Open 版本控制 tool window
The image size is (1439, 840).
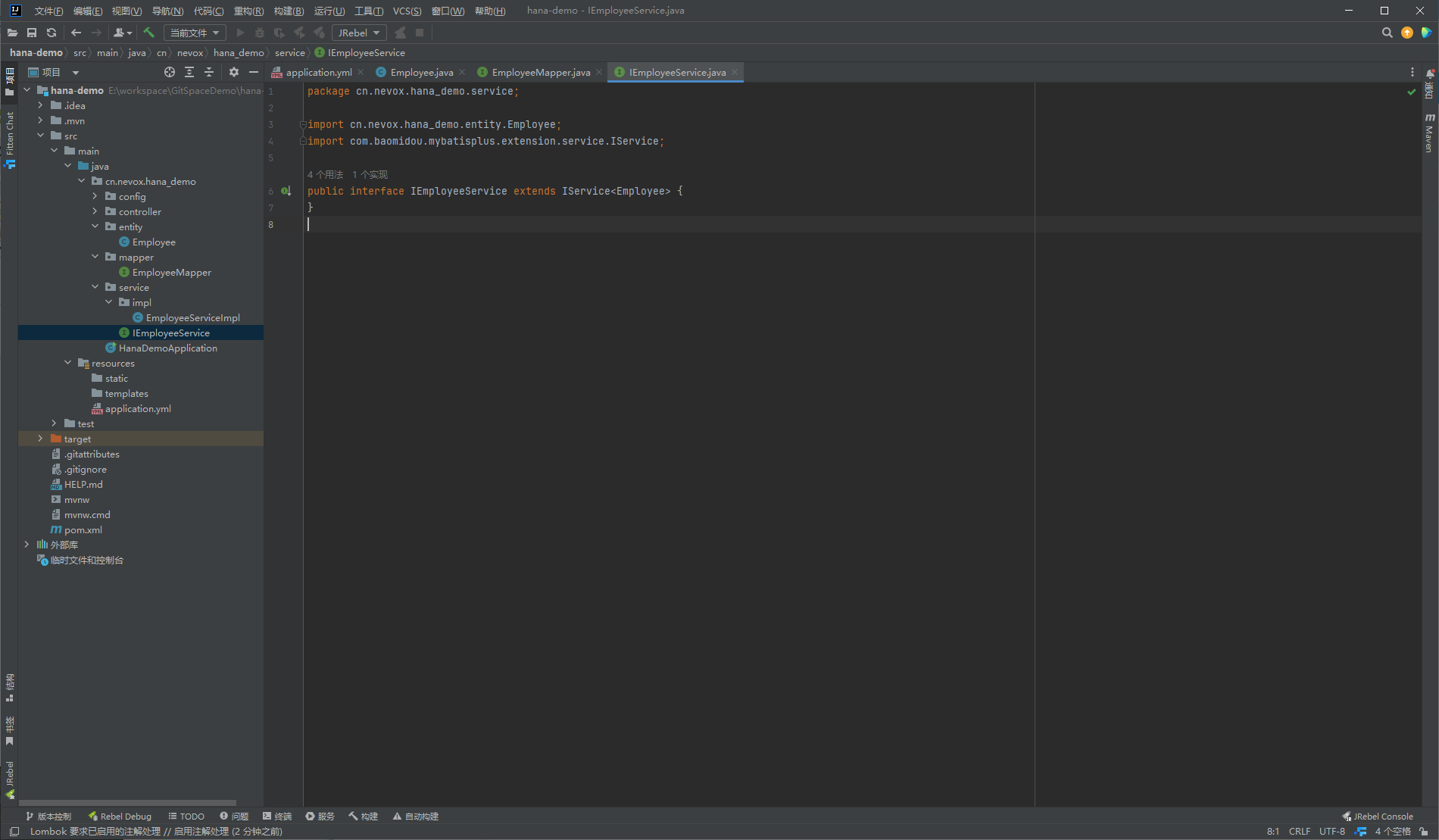tap(48, 817)
